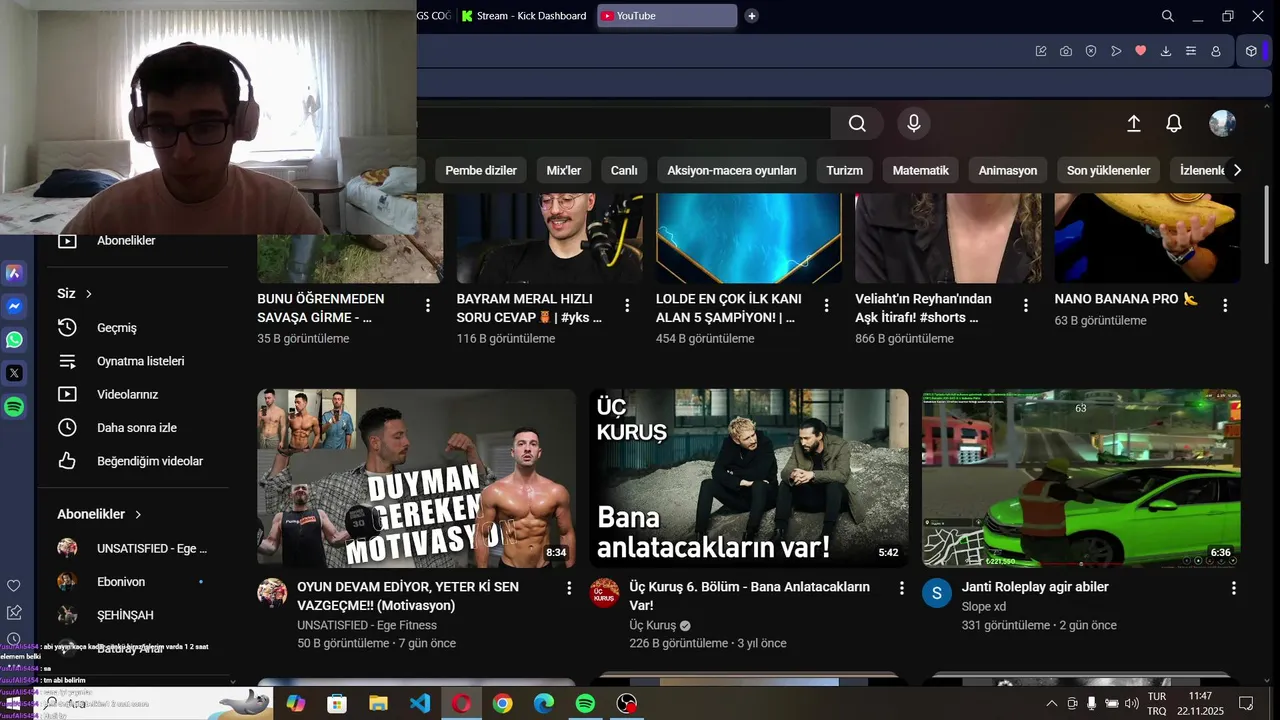Viewport: 1280px width, 720px height.
Task: Click the Opera edit-page pencil icon
Action: pos(1041,51)
